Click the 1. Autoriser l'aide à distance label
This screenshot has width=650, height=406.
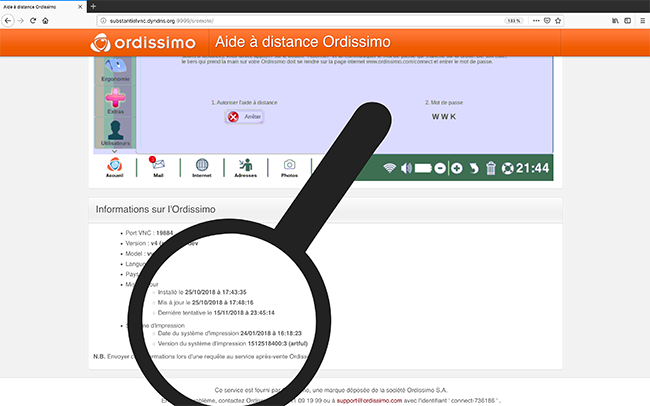coord(244,102)
